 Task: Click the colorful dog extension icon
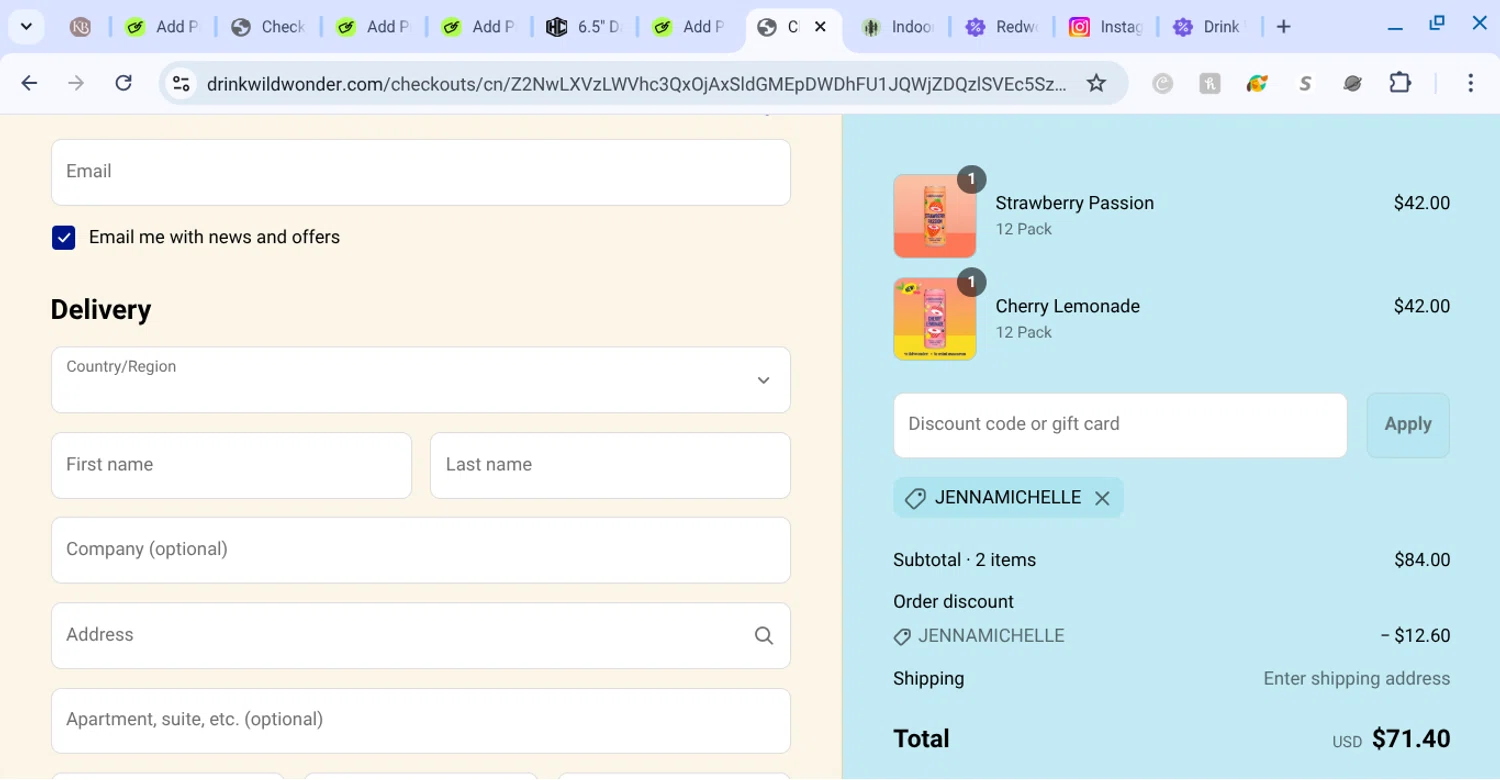1257,84
